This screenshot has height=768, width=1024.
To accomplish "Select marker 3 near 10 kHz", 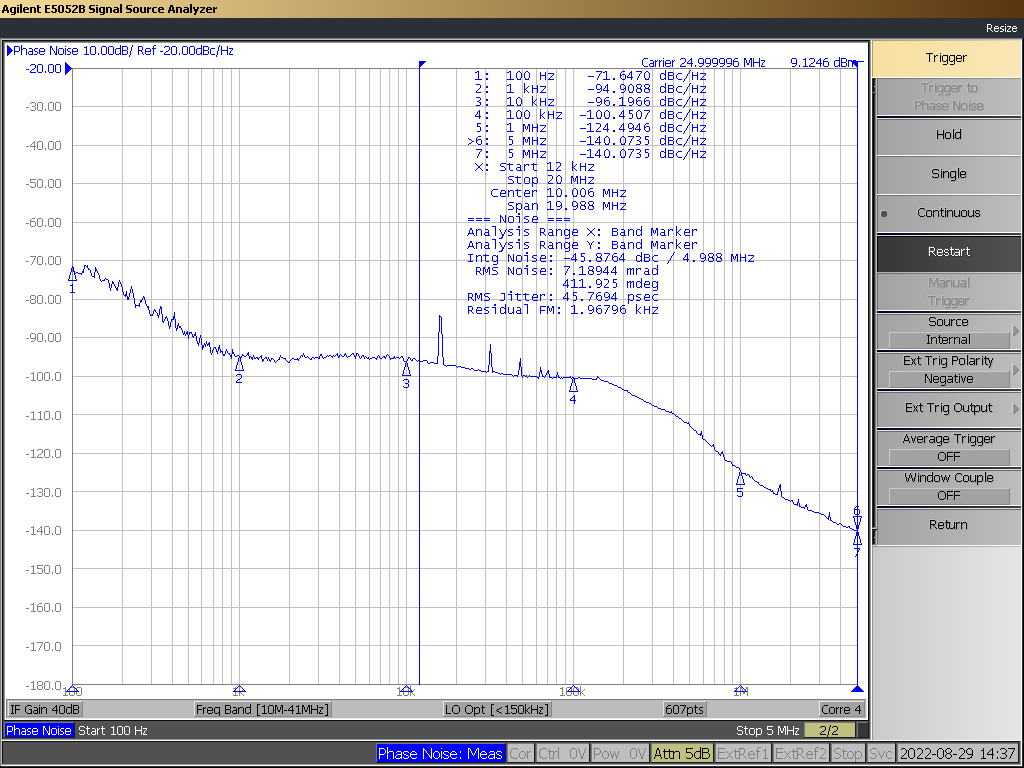I will tap(406, 369).
